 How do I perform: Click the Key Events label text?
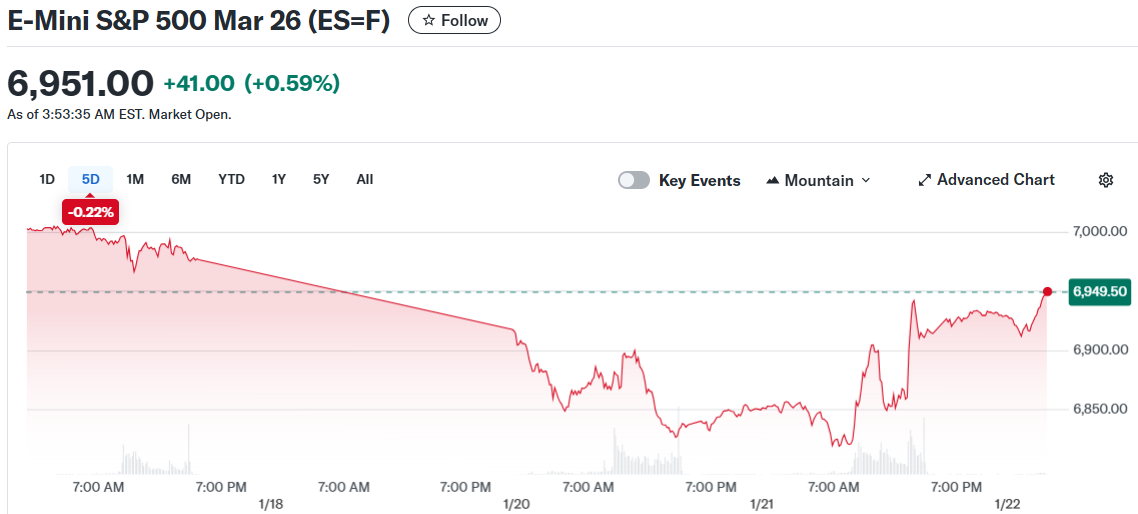click(x=700, y=180)
